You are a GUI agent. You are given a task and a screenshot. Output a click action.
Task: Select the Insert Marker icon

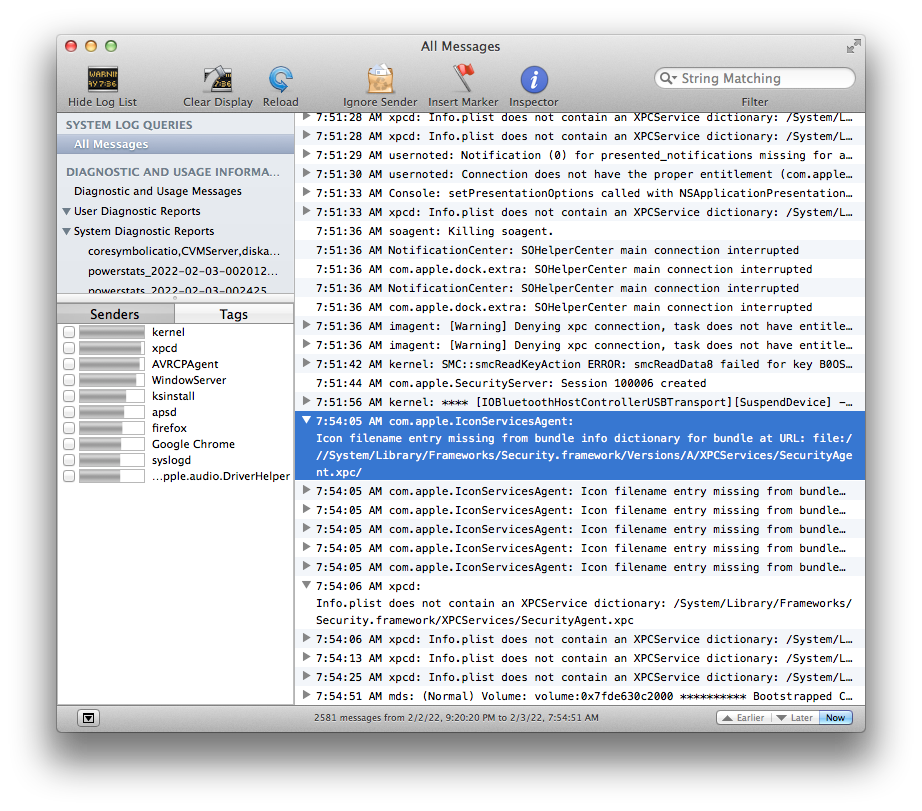pyautogui.click(x=463, y=79)
